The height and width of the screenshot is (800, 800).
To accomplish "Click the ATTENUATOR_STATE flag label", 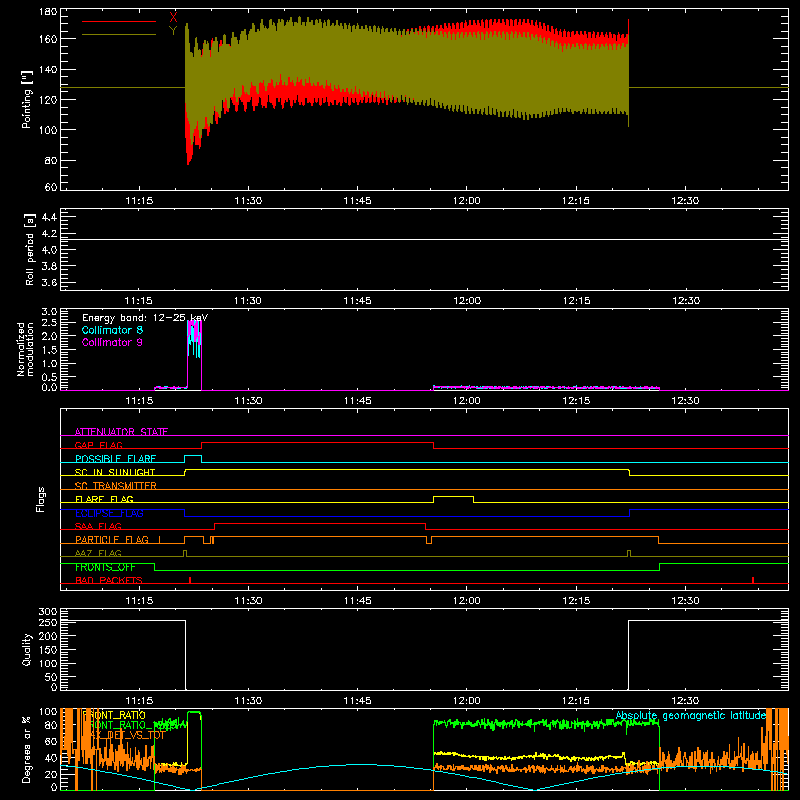I will coord(121,432).
